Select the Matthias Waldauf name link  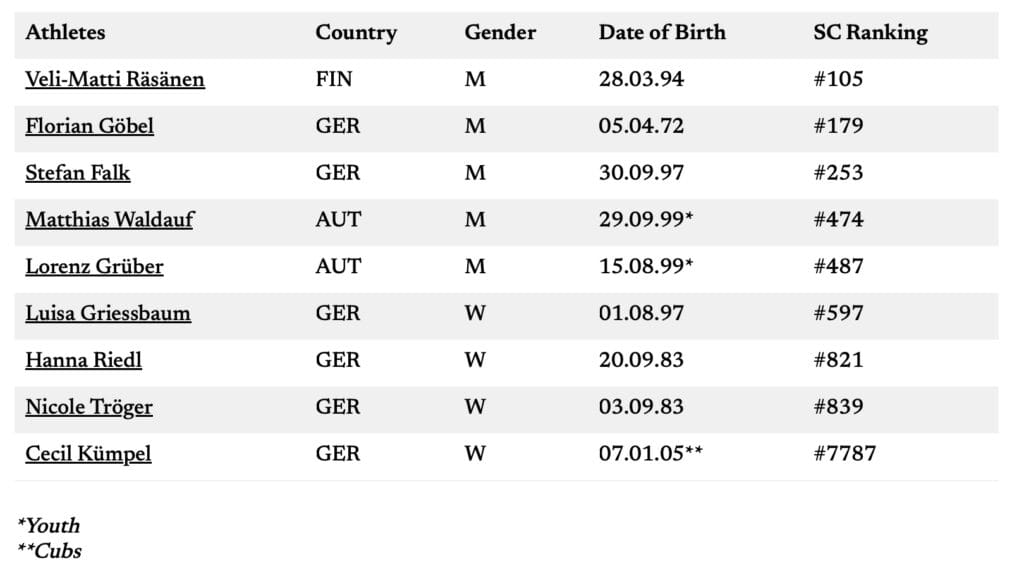(109, 220)
